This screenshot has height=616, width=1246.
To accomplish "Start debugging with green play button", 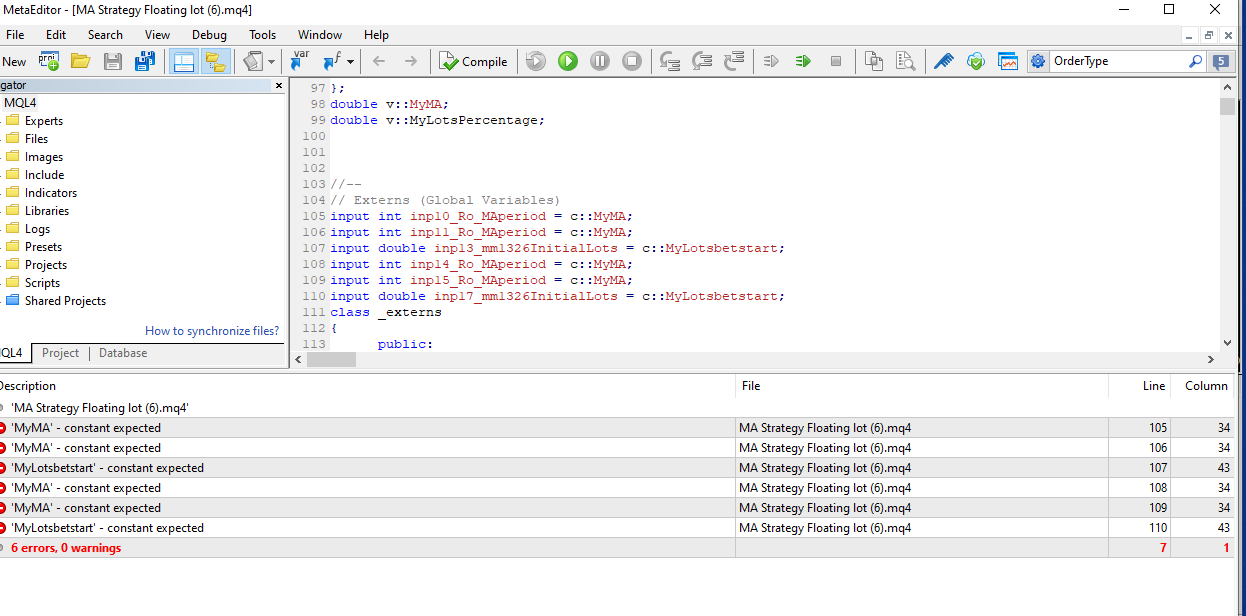I will tap(568, 61).
